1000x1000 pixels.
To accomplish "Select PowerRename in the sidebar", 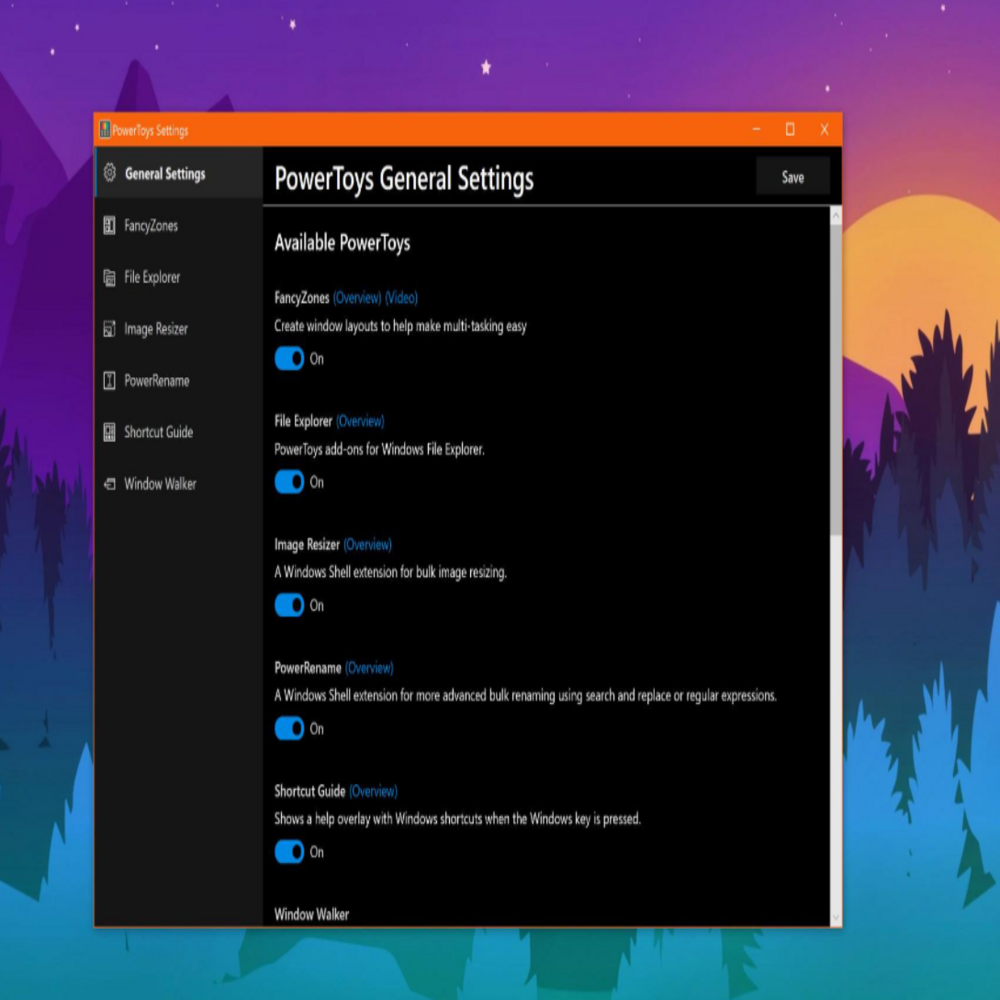I will coord(179,381).
